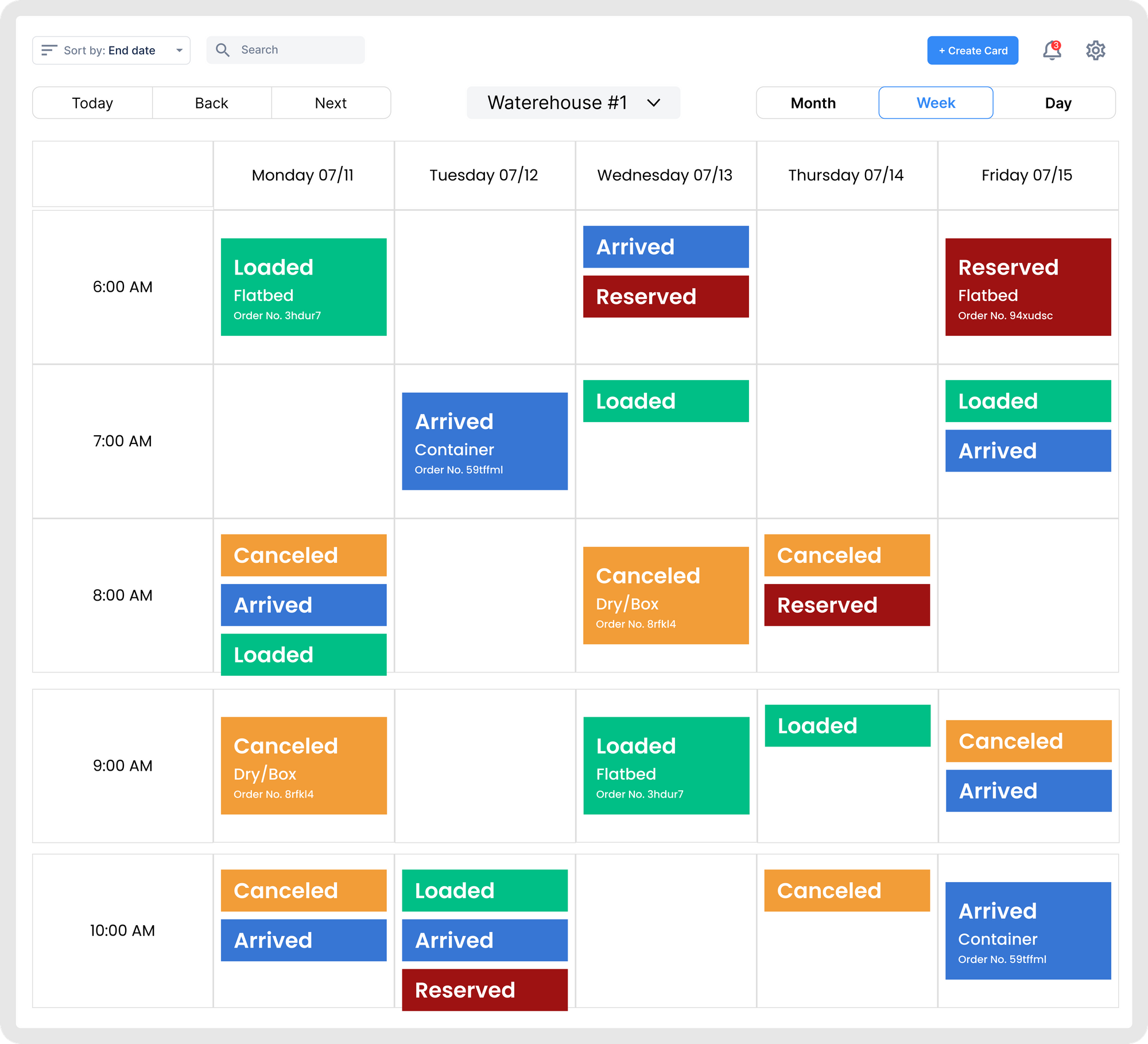Open settings via the gear icon
The image size is (1148, 1044).
coord(1095,51)
